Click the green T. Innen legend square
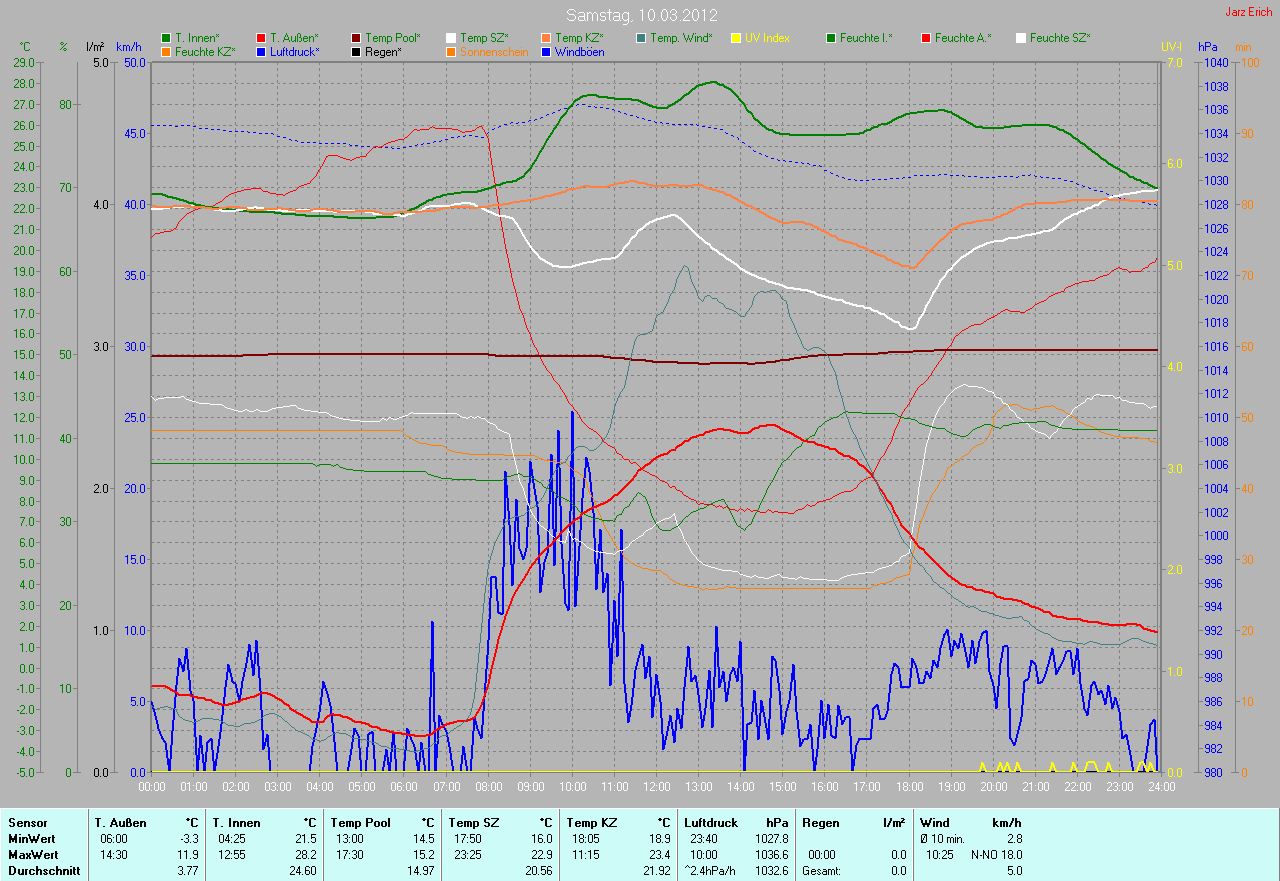Image resolution: width=1280 pixels, height=881 pixels. 166,38
